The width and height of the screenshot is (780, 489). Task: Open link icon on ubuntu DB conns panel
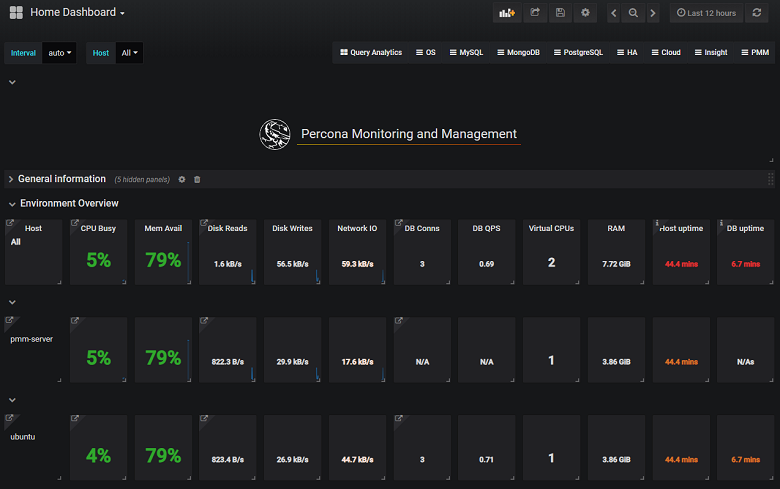398,418
